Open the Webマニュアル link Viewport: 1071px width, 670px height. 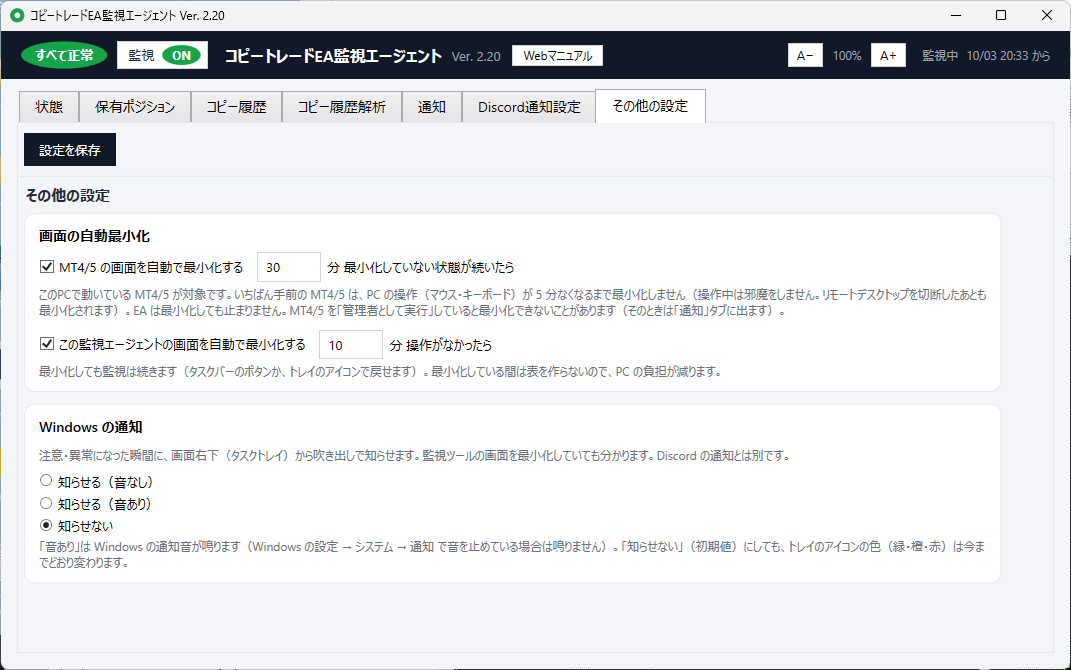[x=557, y=55]
